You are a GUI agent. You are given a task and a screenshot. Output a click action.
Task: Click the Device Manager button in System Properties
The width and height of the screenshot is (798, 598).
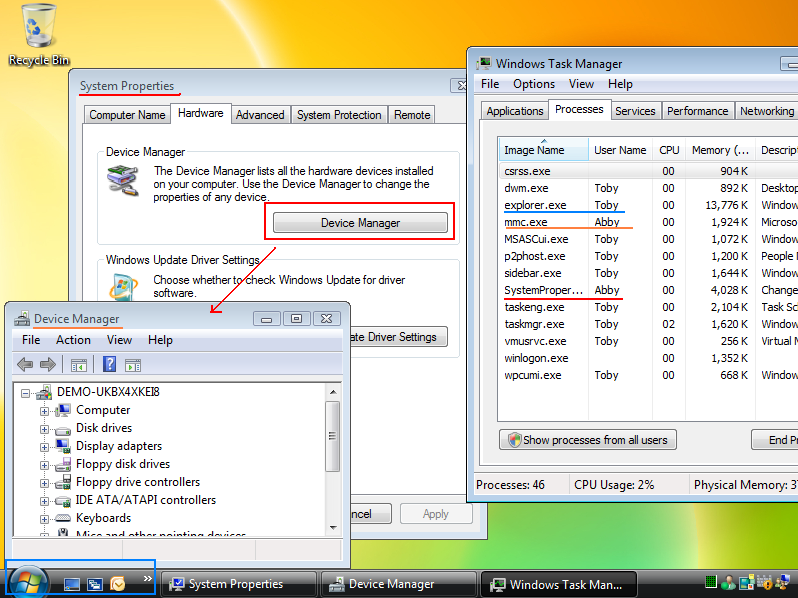click(x=360, y=223)
